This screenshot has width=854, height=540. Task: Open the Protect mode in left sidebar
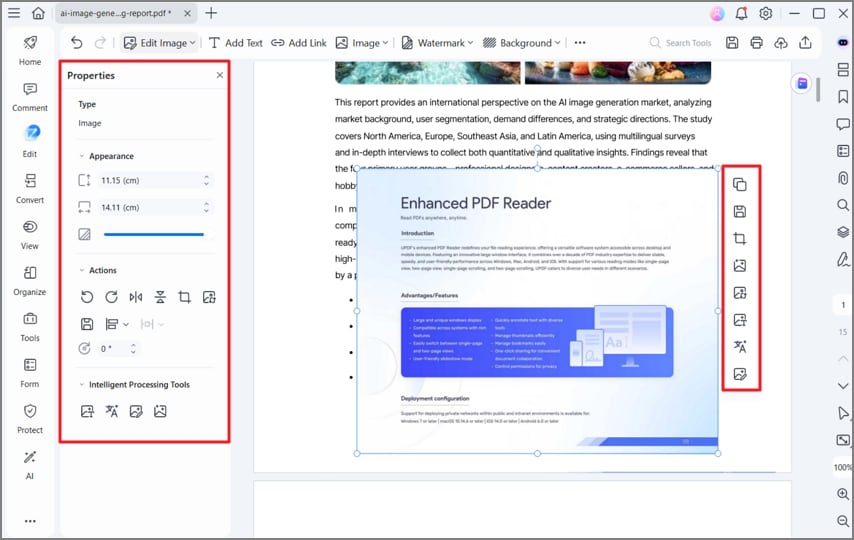pyautogui.click(x=30, y=418)
